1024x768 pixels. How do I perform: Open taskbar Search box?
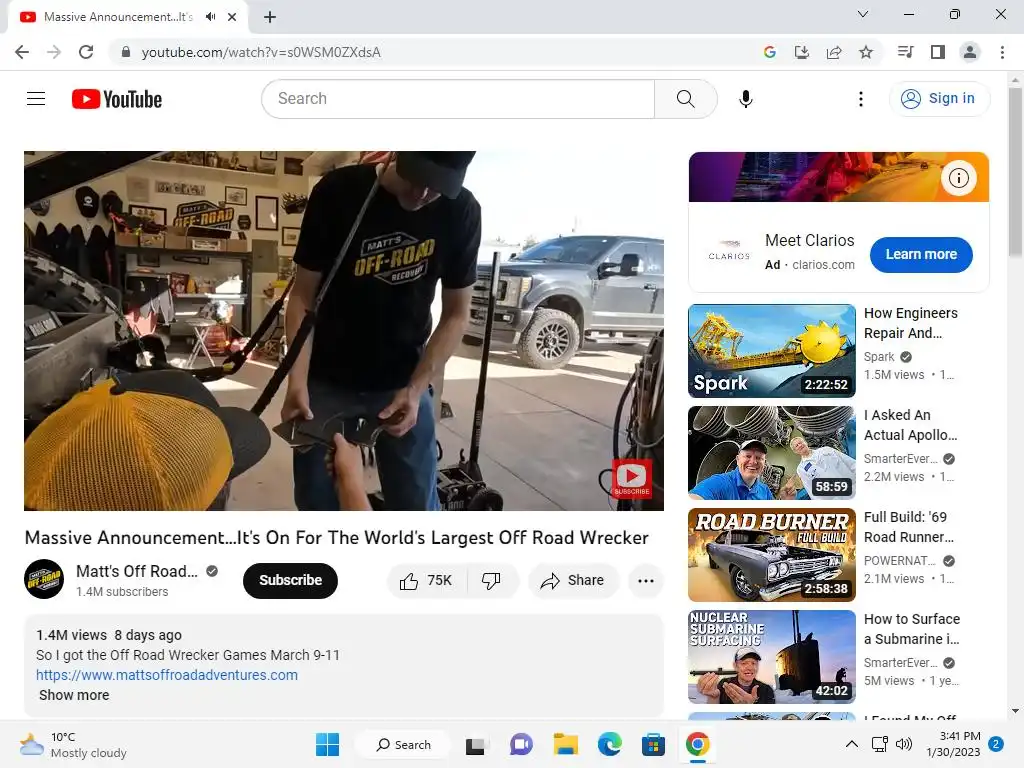coord(403,744)
